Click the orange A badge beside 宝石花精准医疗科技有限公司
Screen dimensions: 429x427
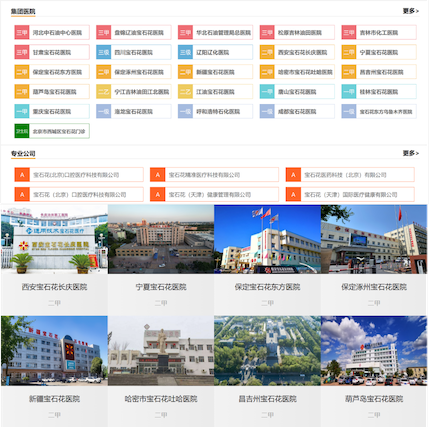pyautogui.click(x=158, y=175)
